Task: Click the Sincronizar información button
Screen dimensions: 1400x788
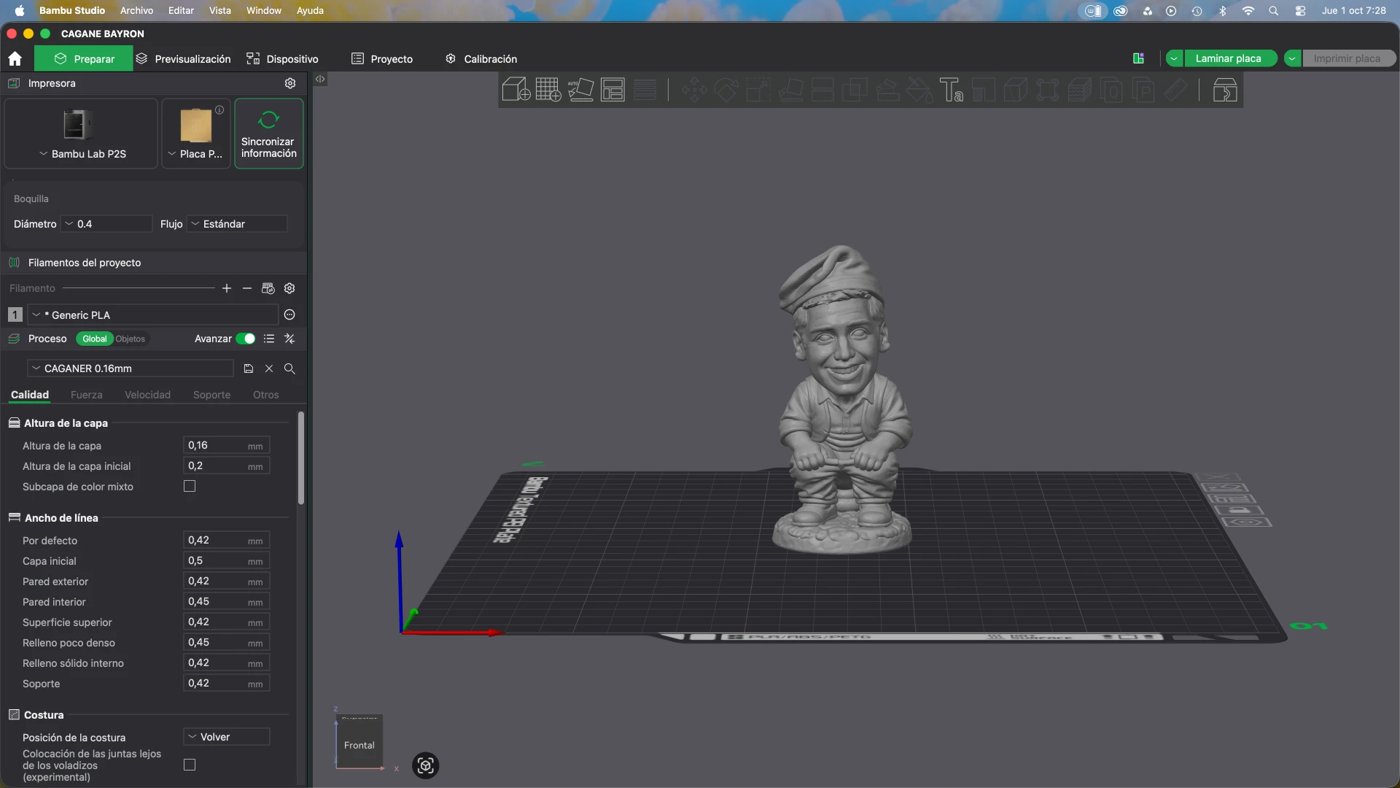Action: tap(269, 133)
